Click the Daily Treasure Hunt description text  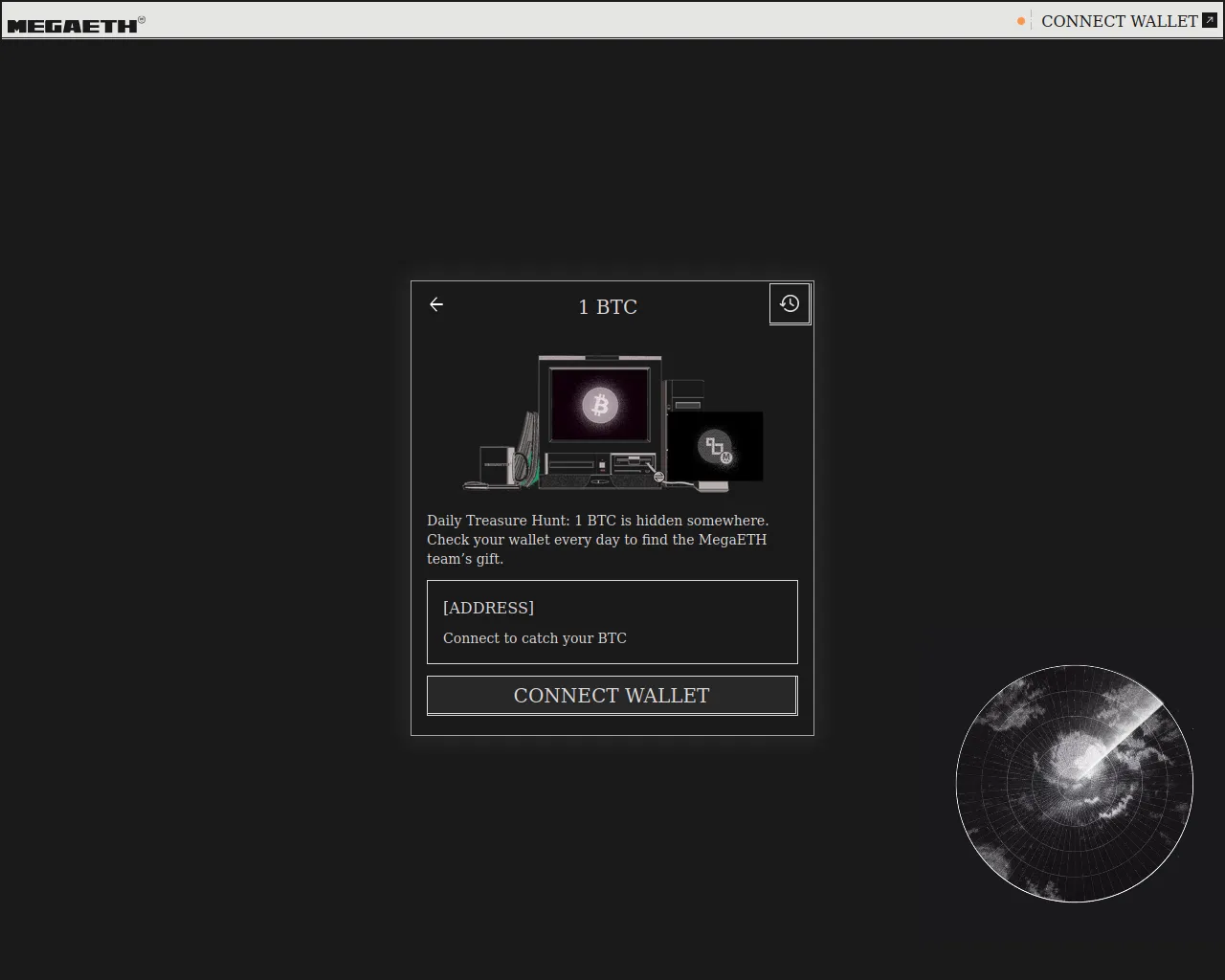tap(597, 540)
